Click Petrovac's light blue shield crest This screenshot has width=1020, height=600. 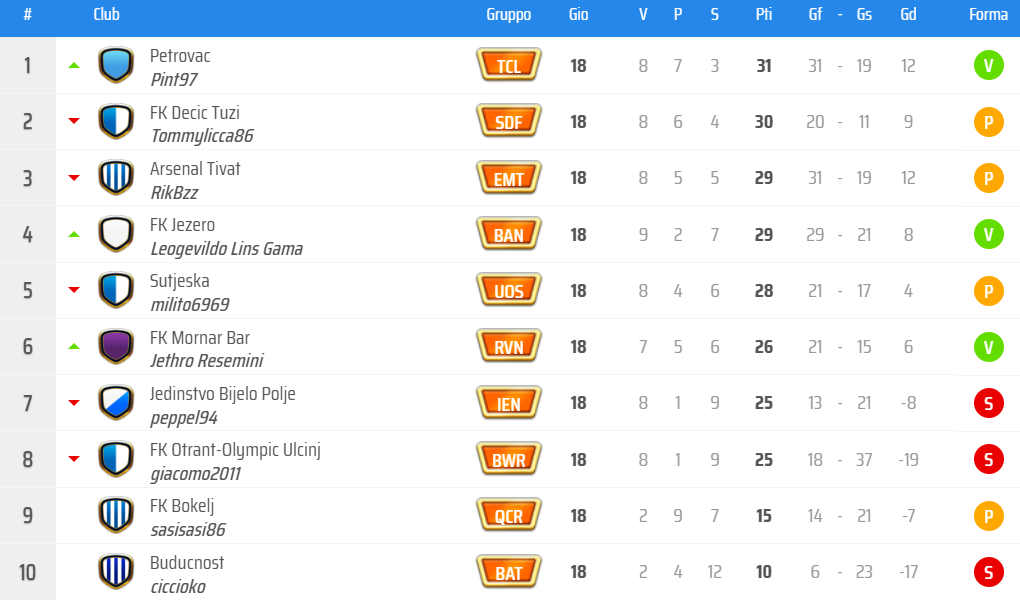click(116, 65)
